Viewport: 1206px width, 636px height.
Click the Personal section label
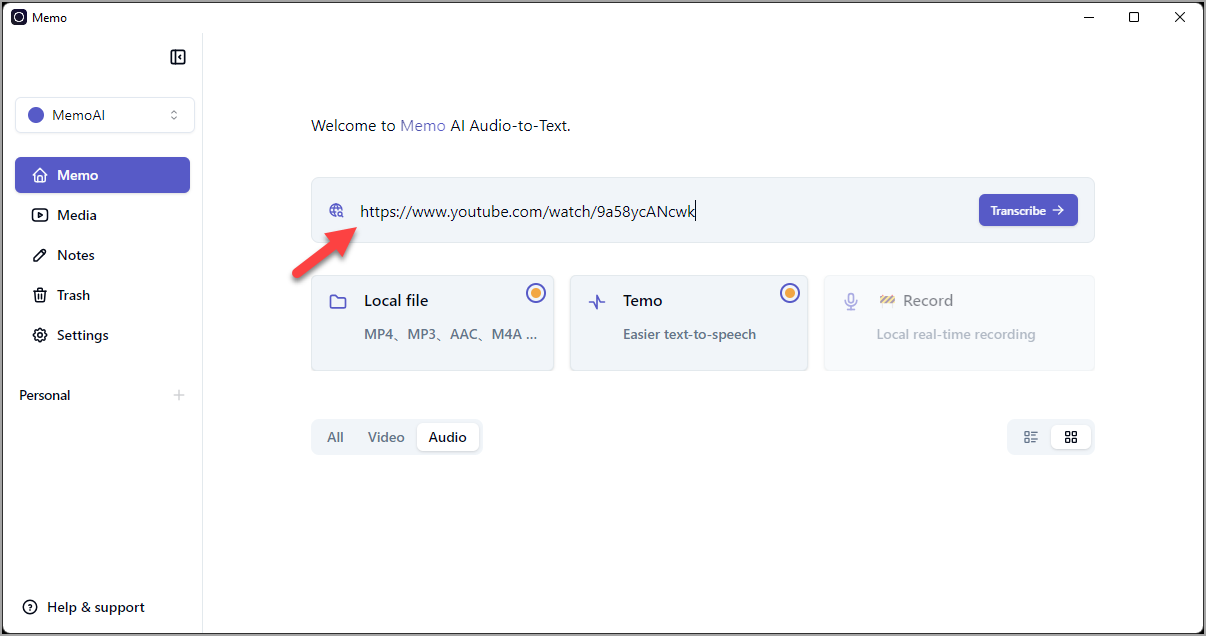click(x=45, y=395)
